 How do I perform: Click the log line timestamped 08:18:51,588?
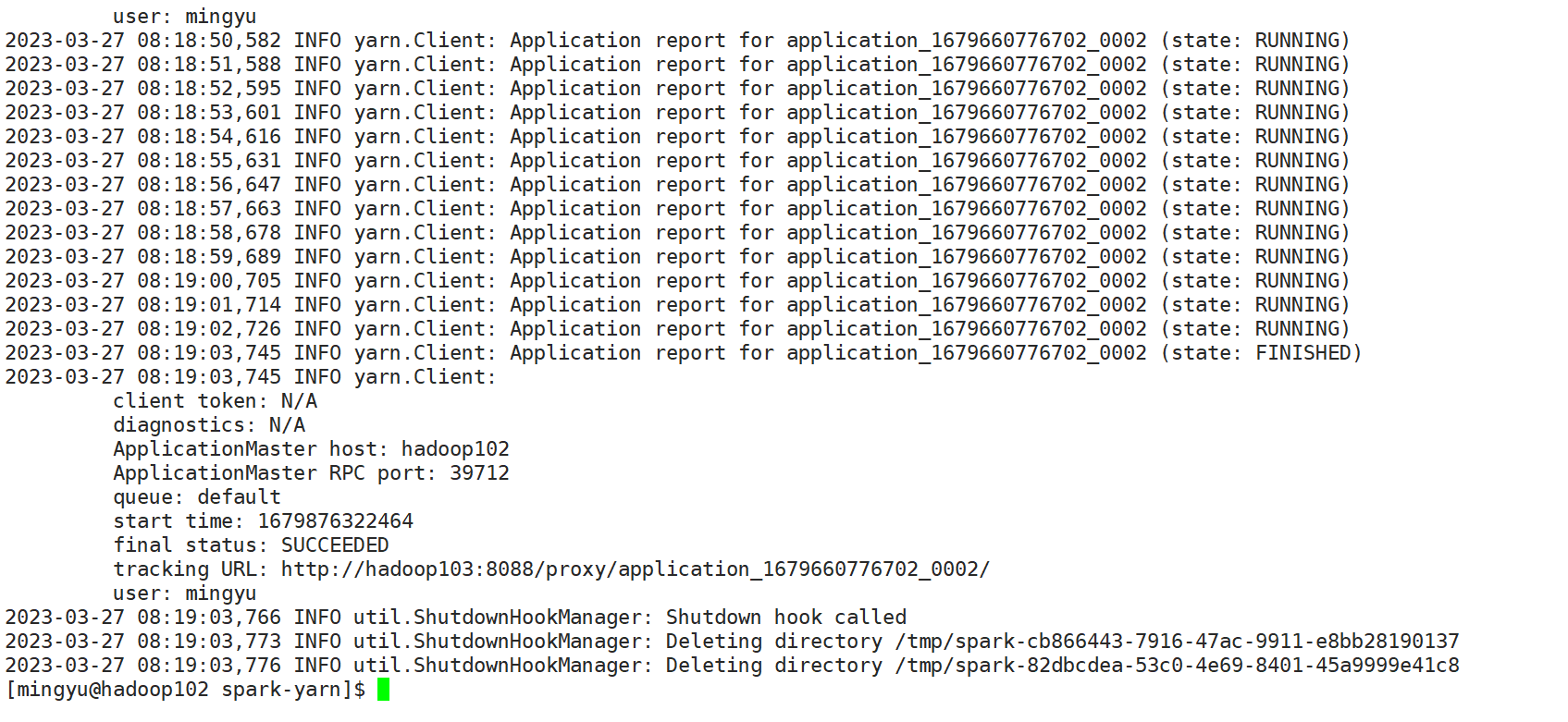click(x=677, y=65)
